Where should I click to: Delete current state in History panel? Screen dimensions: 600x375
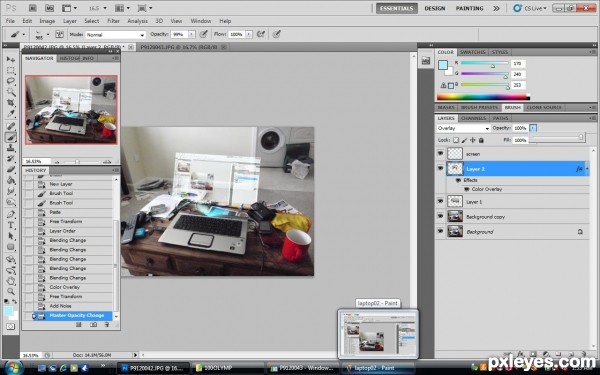[107, 324]
